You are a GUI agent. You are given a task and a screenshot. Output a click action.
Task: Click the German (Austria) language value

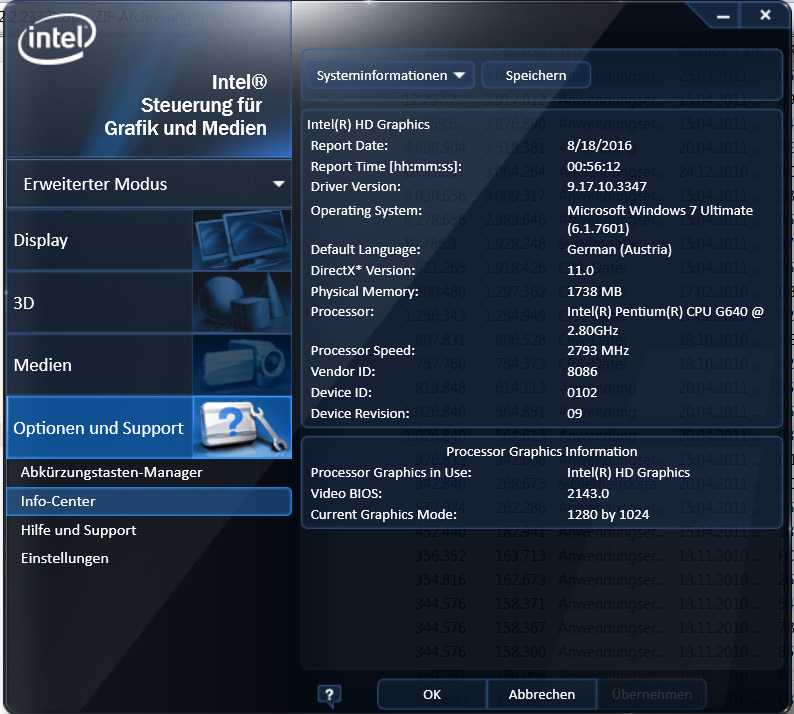click(619, 250)
